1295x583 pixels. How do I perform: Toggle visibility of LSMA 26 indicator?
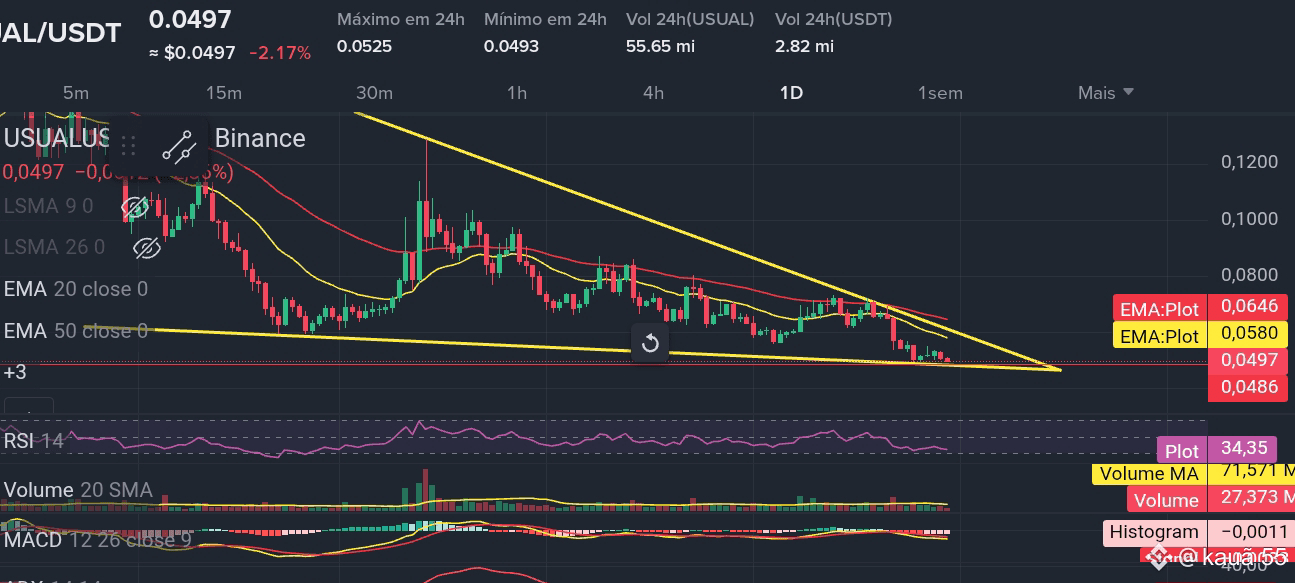(x=147, y=247)
